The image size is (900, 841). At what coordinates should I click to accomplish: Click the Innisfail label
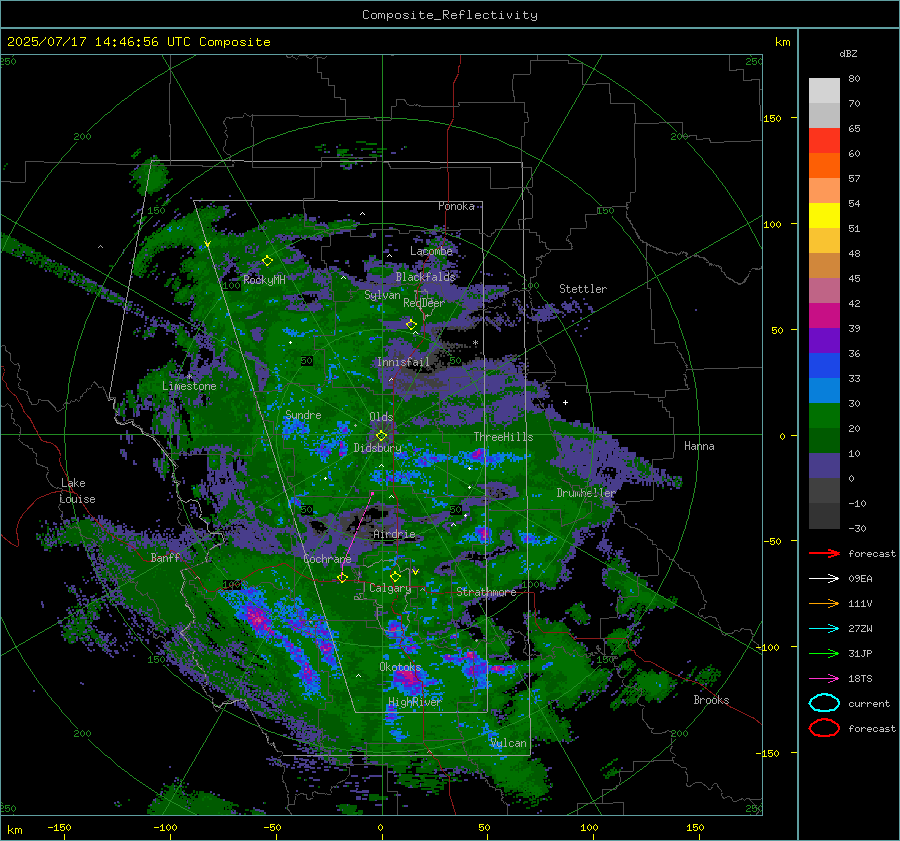click(x=403, y=362)
